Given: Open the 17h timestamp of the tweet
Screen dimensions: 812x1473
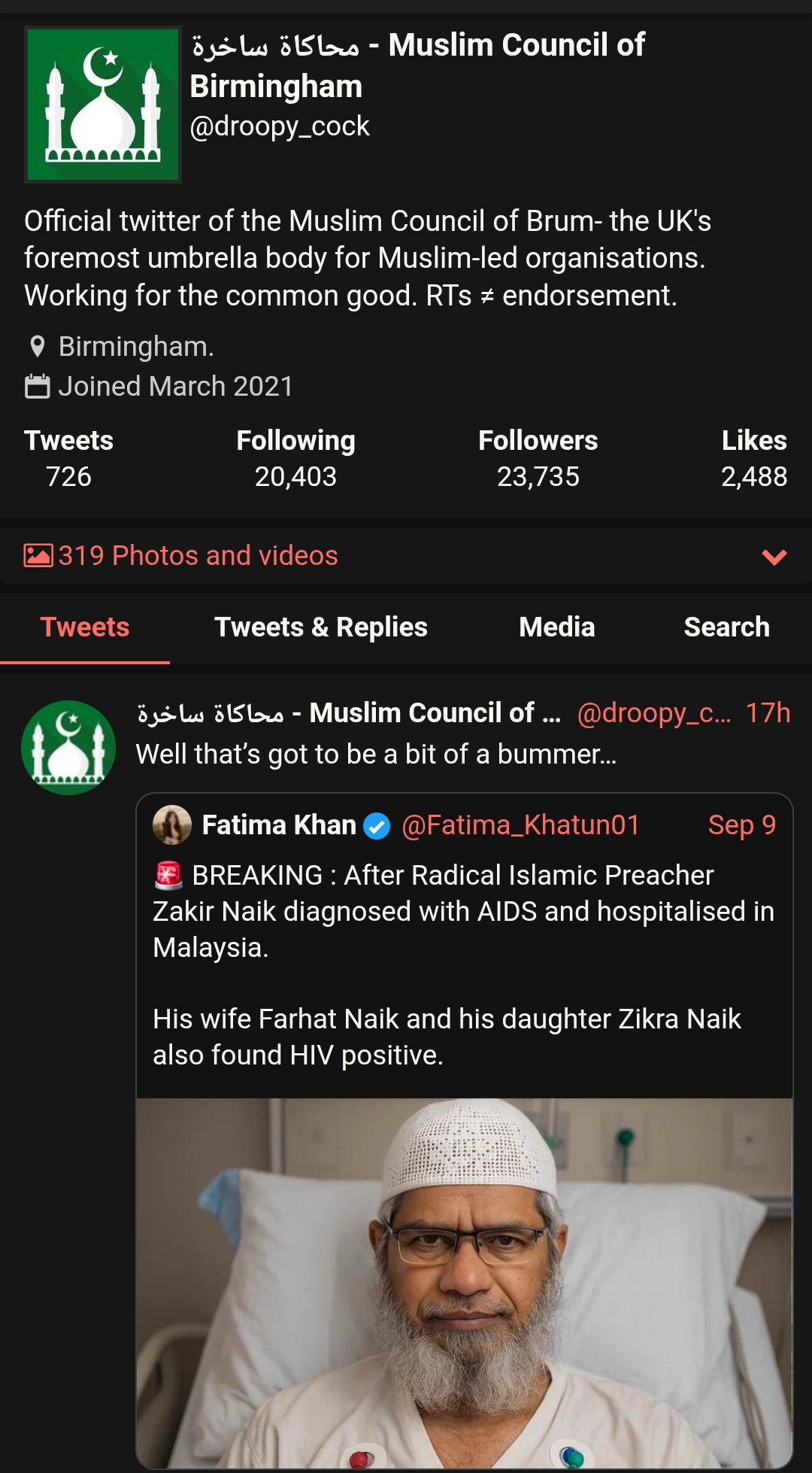Looking at the screenshot, I should pyautogui.click(x=768, y=712).
